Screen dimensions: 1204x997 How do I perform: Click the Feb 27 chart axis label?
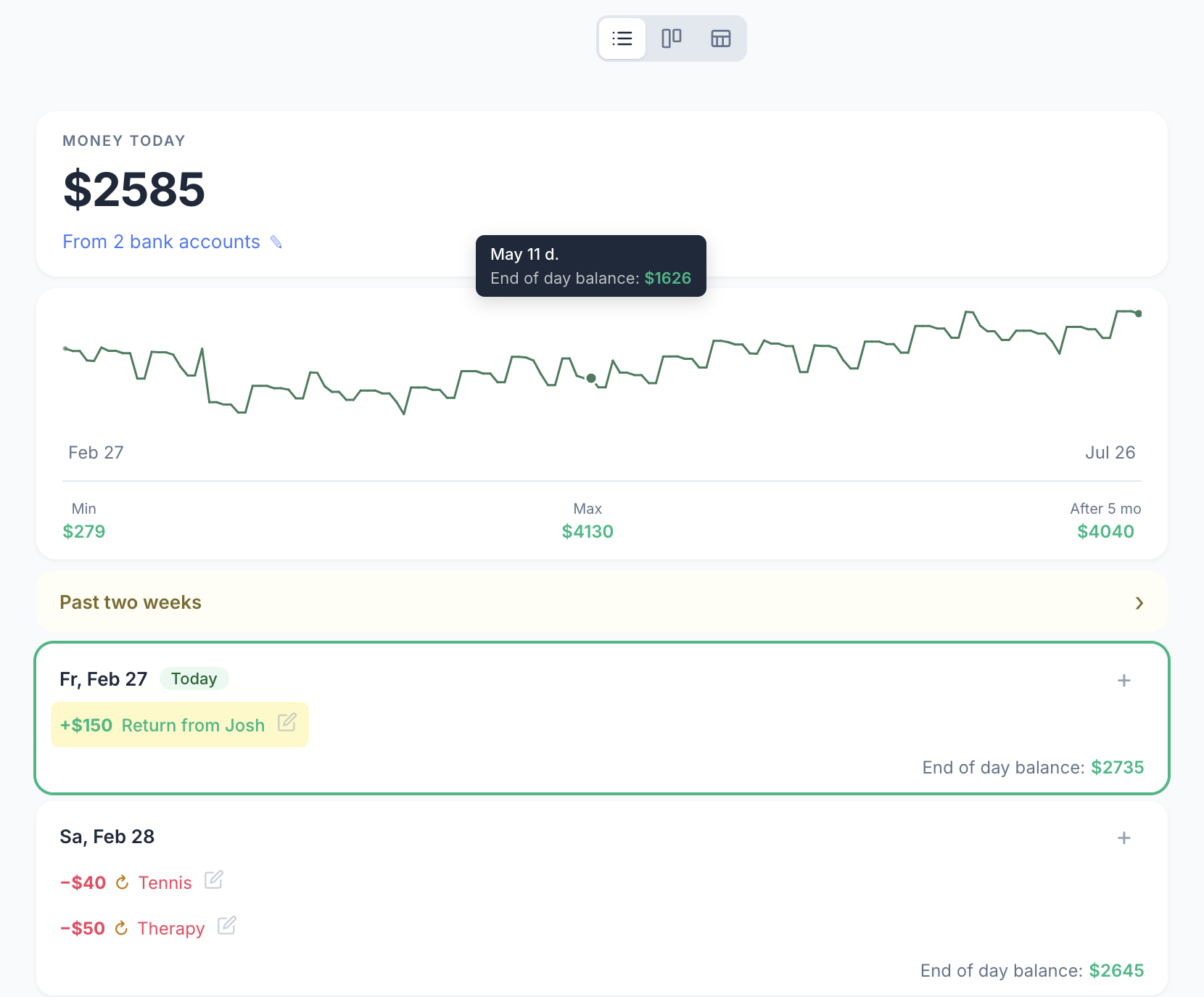point(96,453)
